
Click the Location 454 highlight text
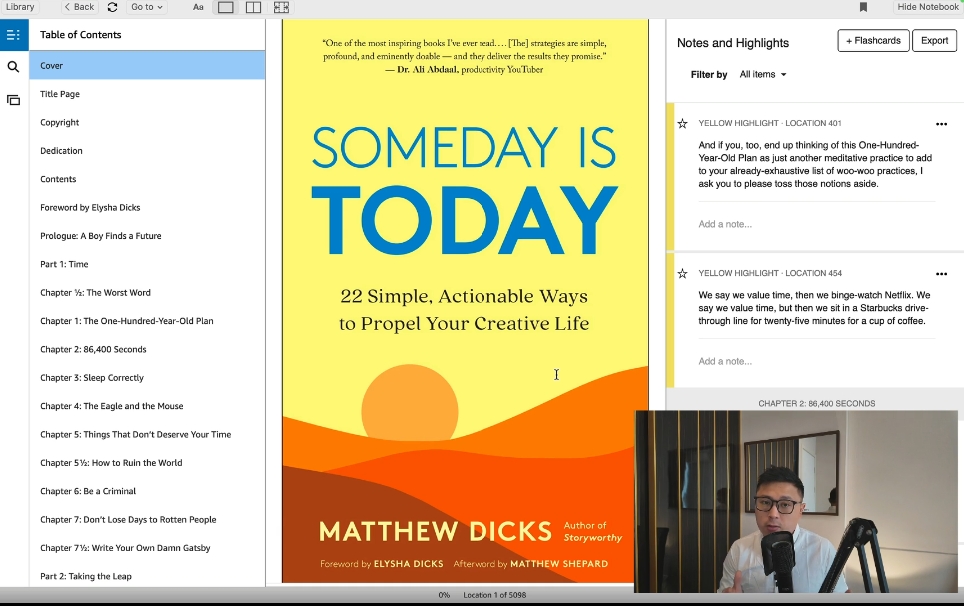point(814,308)
